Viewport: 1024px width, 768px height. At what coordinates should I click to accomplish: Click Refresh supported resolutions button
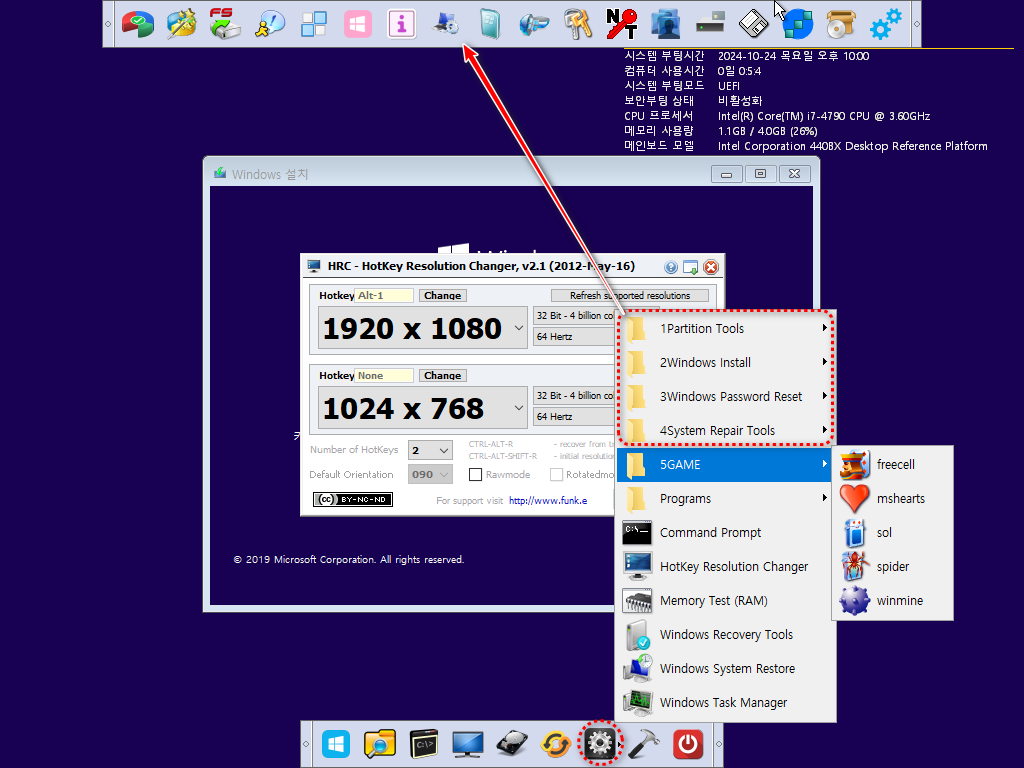point(630,295)
